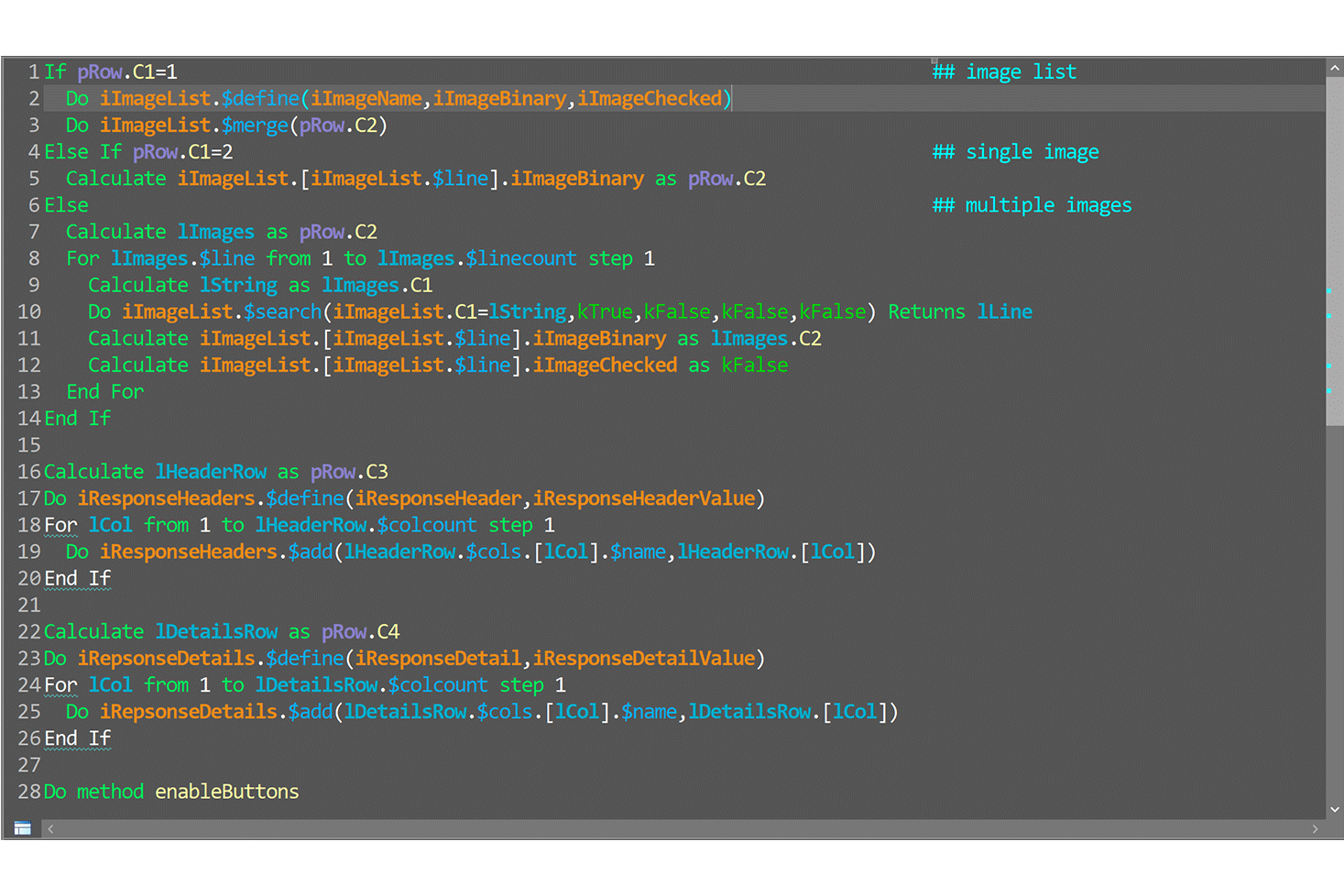1344x896 pixels.
Task: Click the up arrow on the vertical scrollbar
Action: (1334, 66)
